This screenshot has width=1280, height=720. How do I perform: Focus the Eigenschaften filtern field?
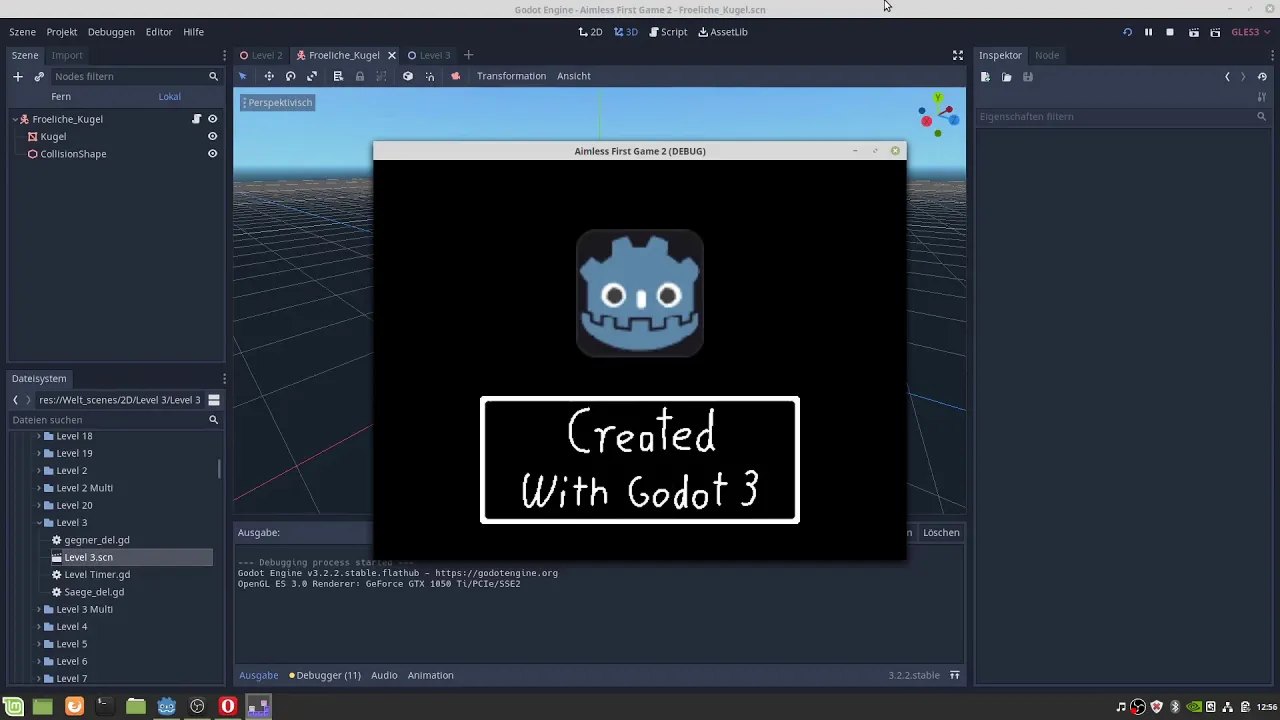(x=1122, y=117)
